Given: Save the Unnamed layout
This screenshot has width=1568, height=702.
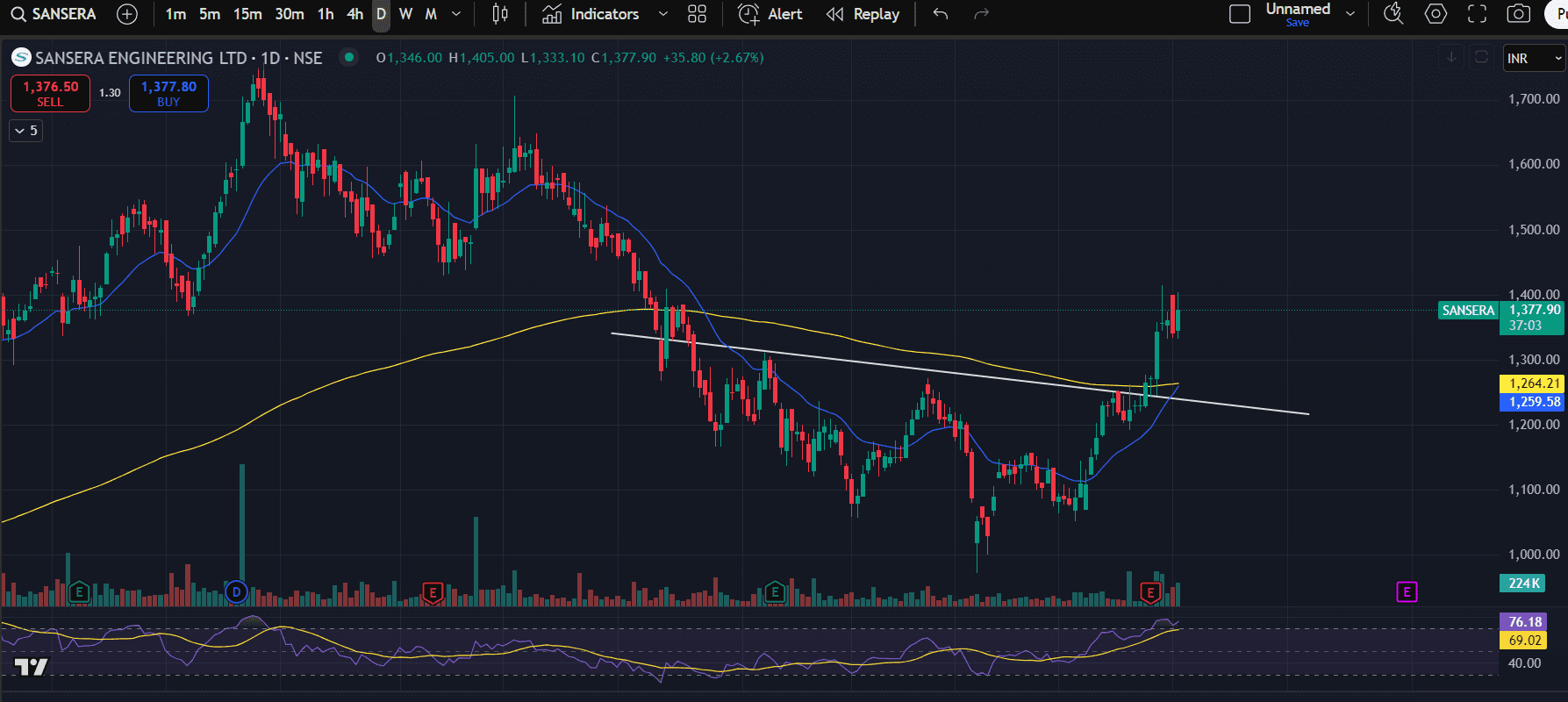Looking at the screenshot, I should click(1298, 24).
